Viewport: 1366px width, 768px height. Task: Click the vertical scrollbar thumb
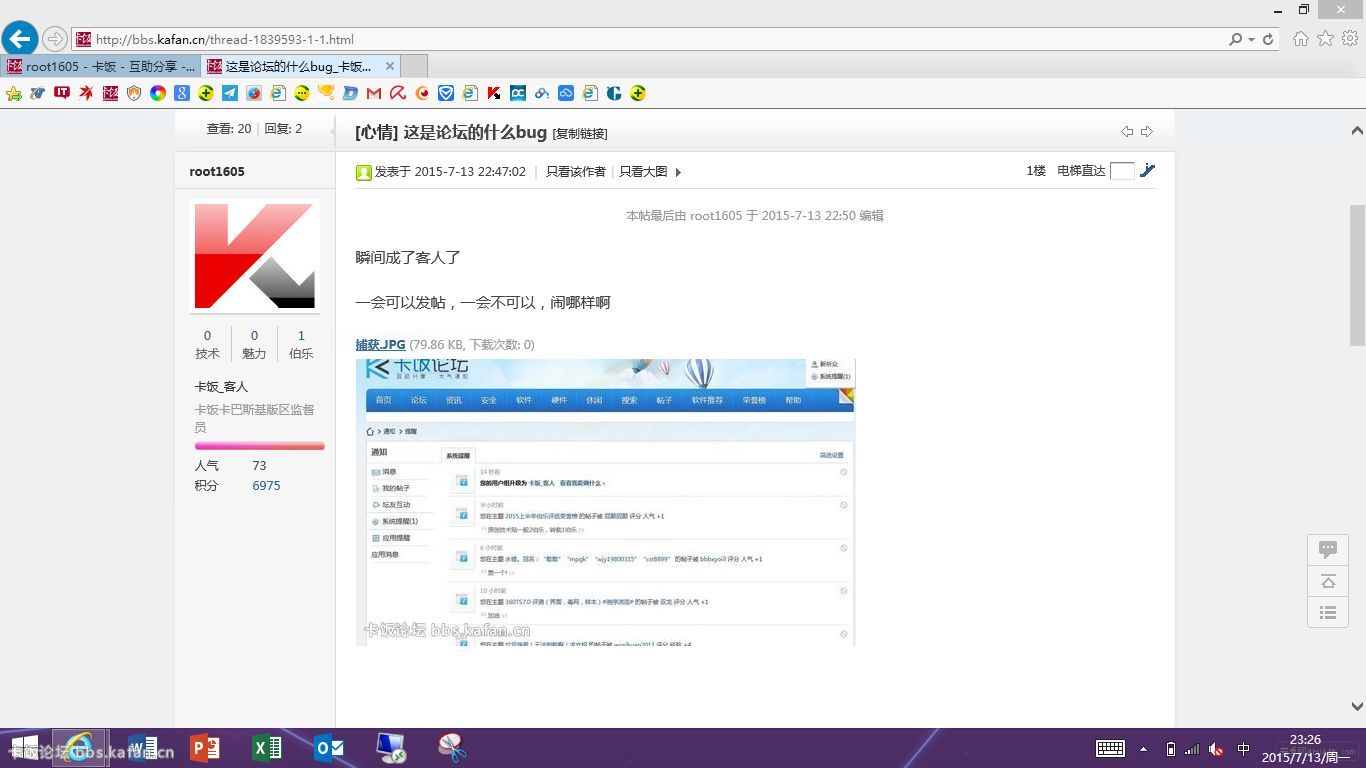pos(1357,275)
